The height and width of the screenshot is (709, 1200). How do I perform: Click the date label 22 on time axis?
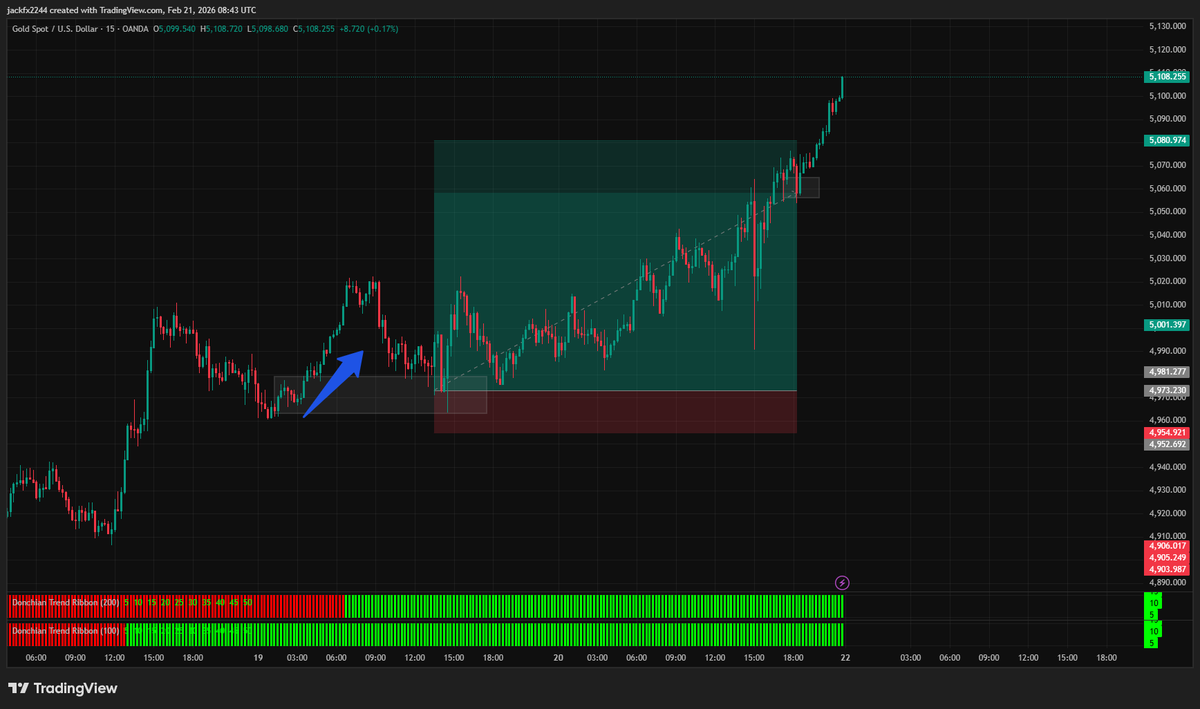click(845, 658)
